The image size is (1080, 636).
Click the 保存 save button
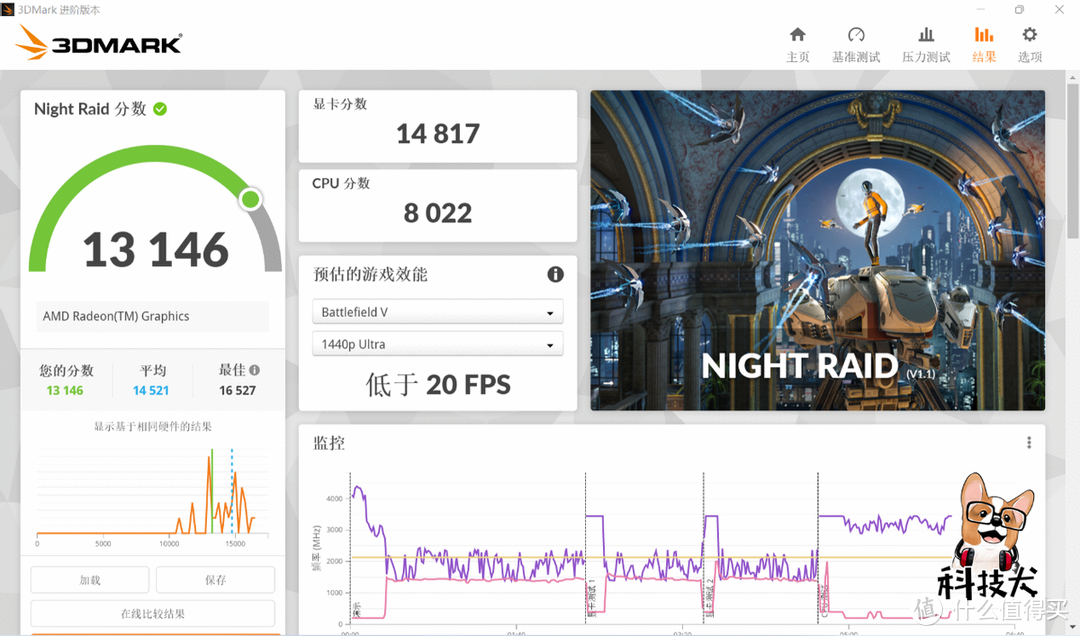click(x=215, y=580)
